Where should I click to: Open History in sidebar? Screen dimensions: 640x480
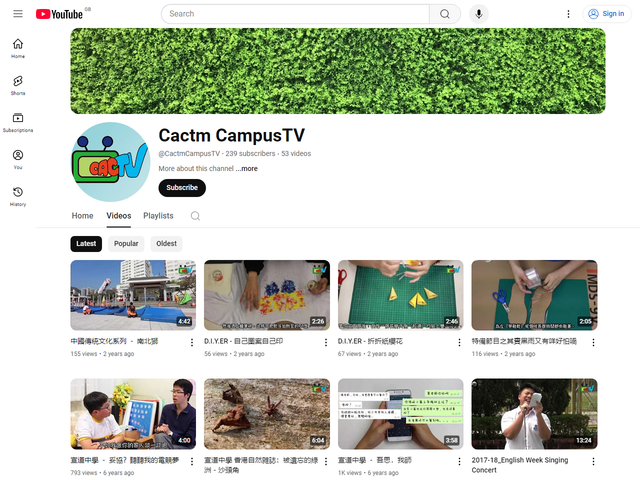pyautogui.click(x=18, y=196)
